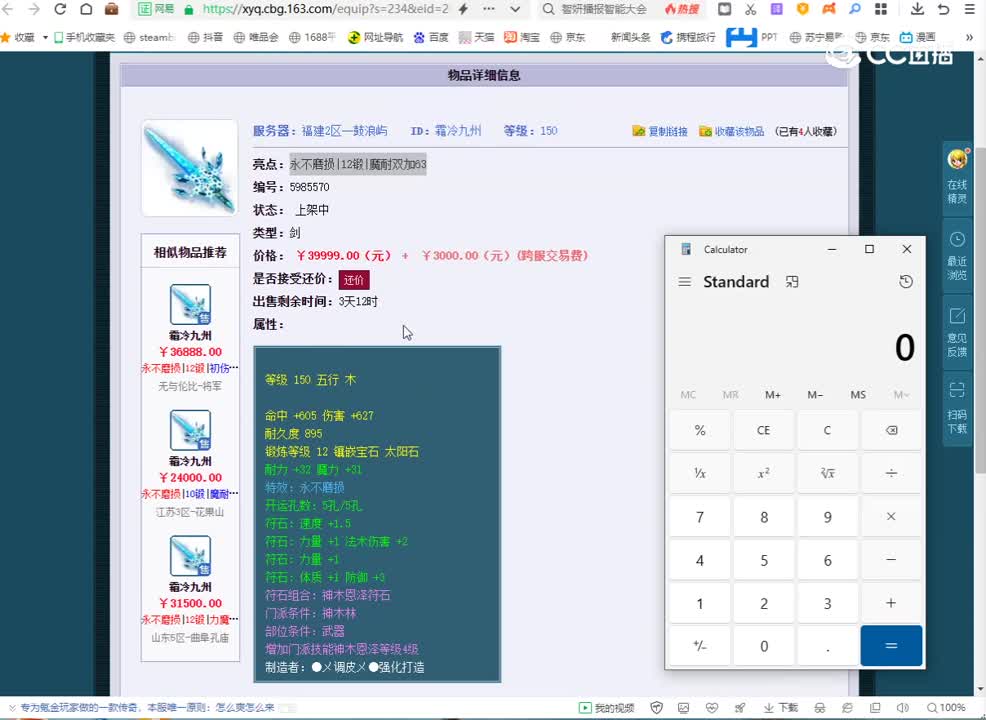The image size is (986, 720).
Task: Click MS memory store in Calculator
Action: click(858, 395)
